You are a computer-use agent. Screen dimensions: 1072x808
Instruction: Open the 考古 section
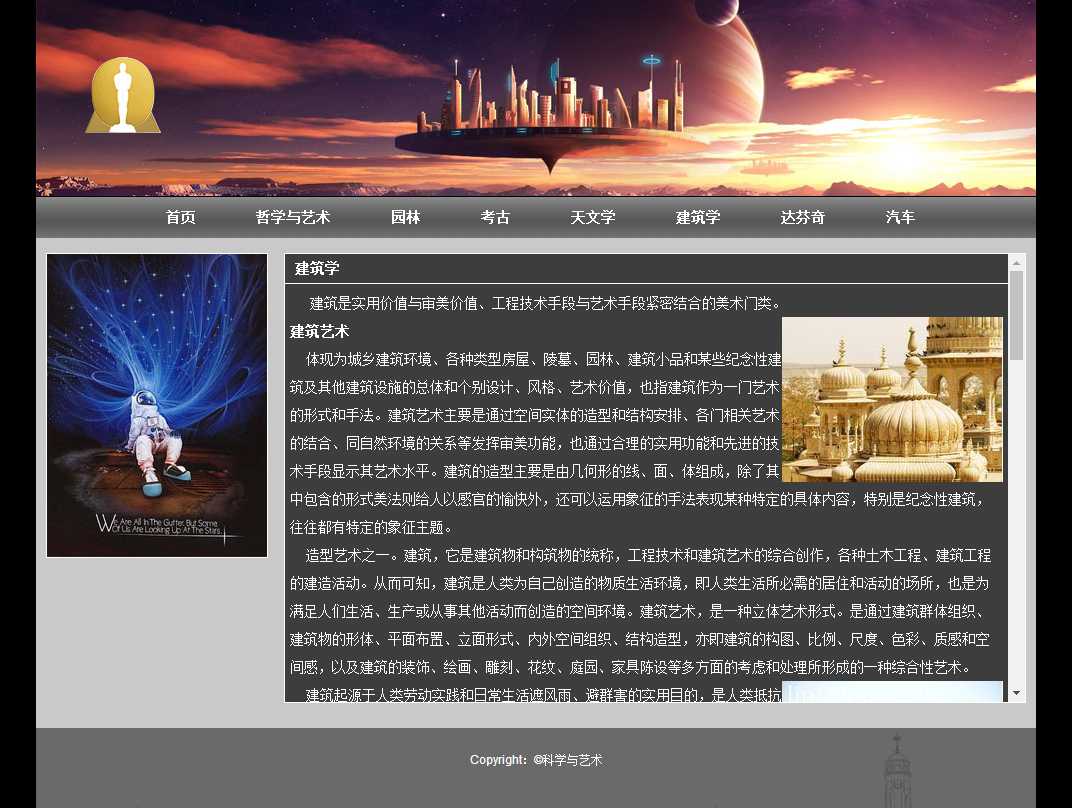click(x=496, y=218)
